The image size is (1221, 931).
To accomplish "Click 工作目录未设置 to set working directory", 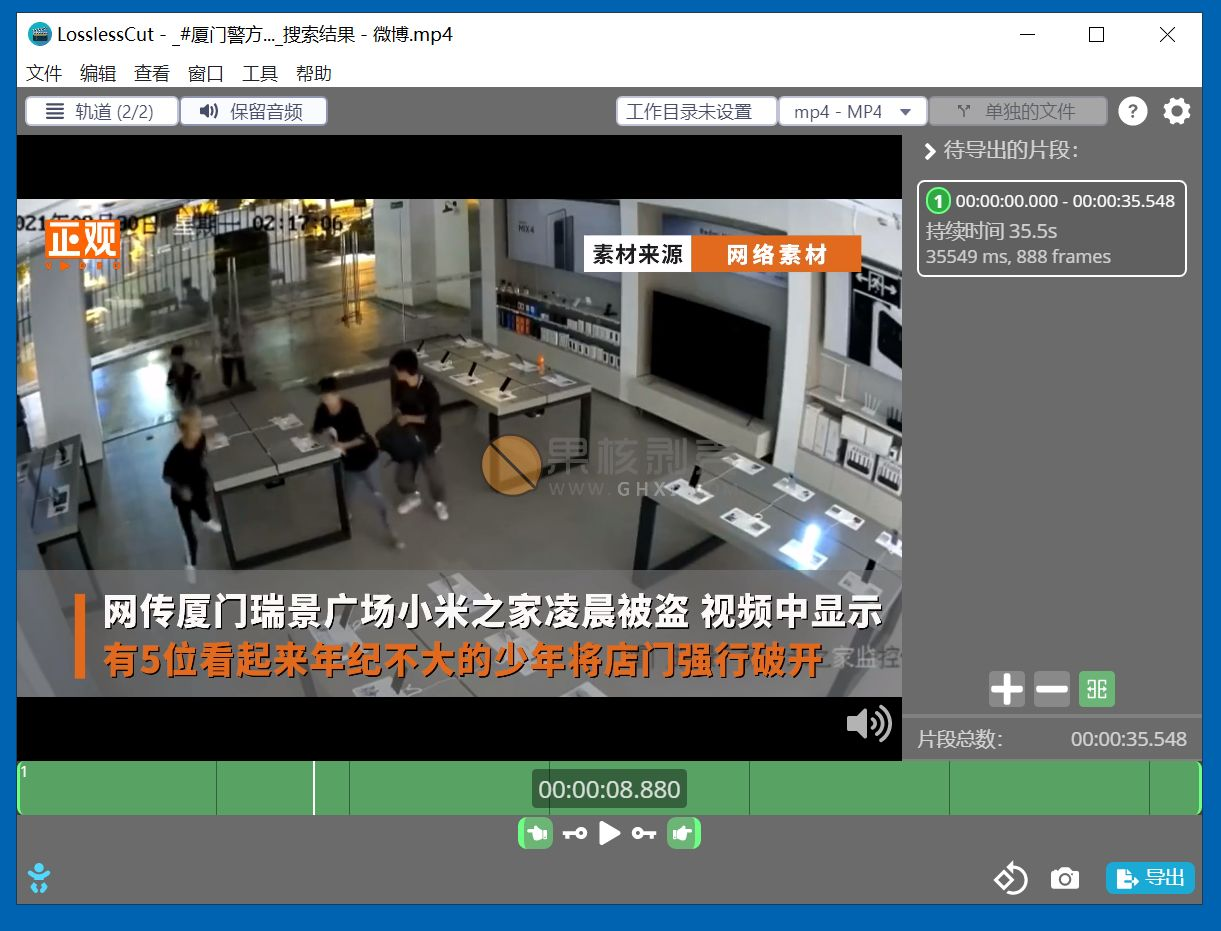I will pos(696,111).
